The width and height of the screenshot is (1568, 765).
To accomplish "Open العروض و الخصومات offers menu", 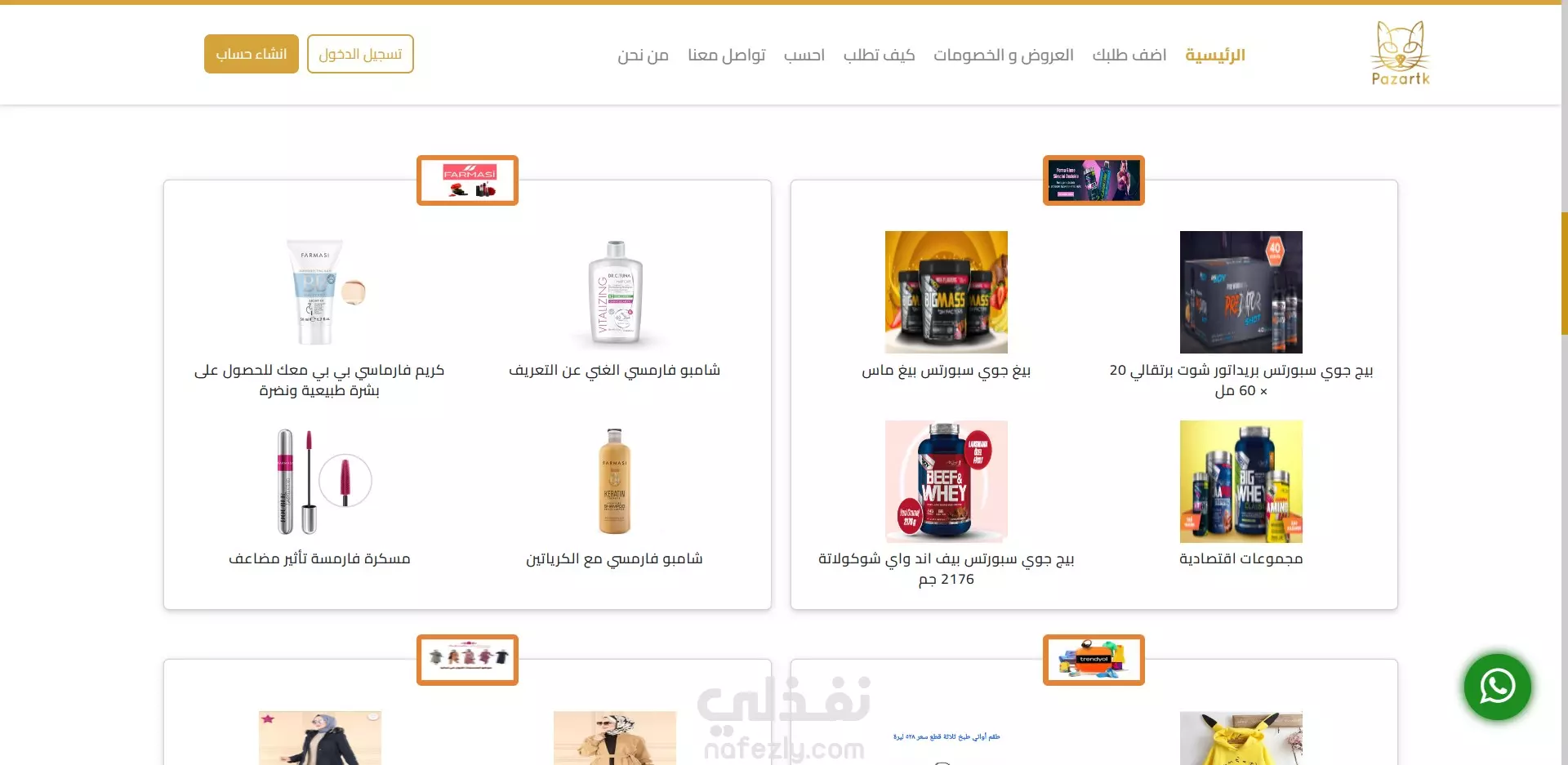I will pyautogui.click(x=1004, y=55).
